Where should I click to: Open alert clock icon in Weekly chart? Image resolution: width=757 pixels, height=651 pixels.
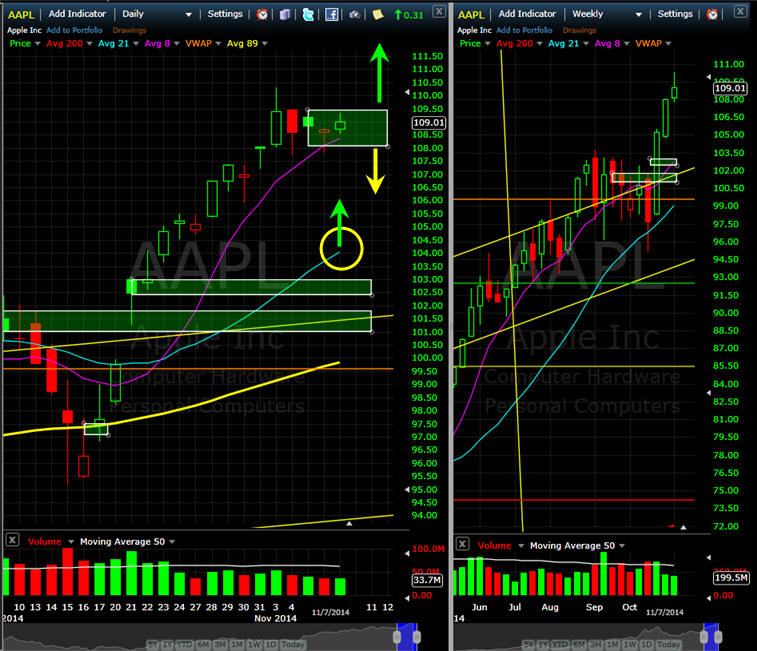(712, 14)
